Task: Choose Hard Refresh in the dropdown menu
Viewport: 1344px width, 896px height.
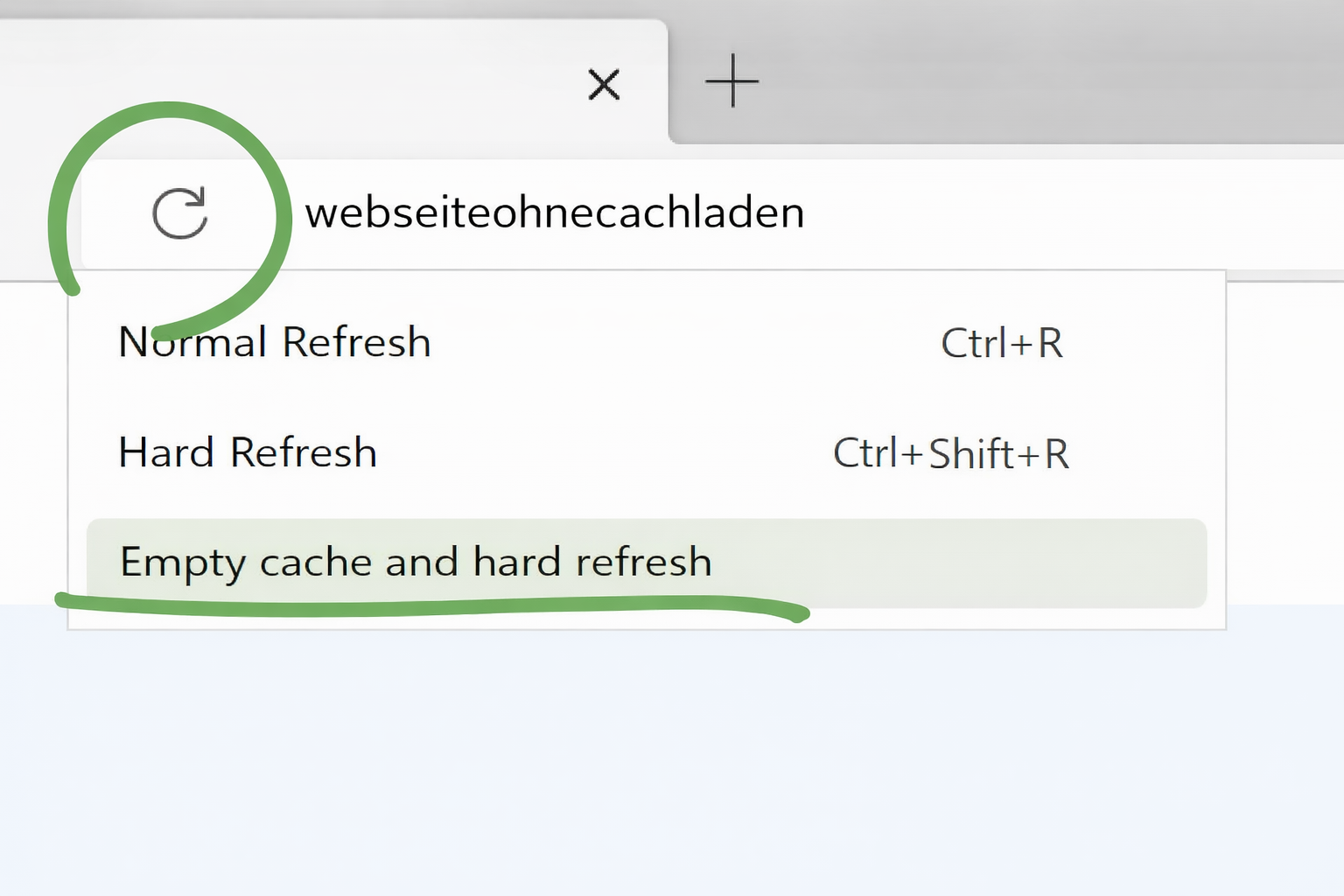Action: [x=248, y=452]
